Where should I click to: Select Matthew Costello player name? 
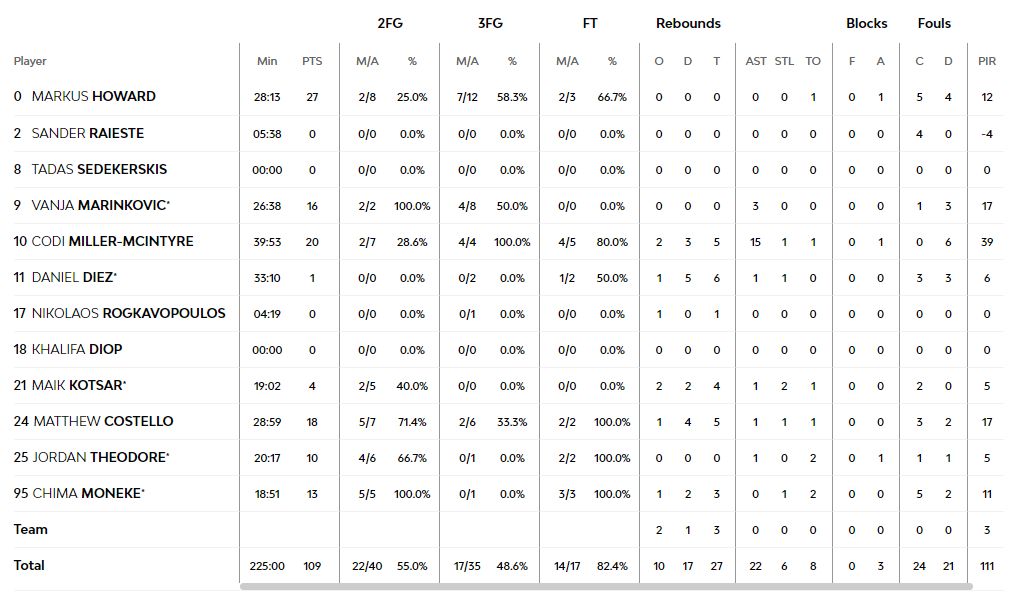point(103,421)
